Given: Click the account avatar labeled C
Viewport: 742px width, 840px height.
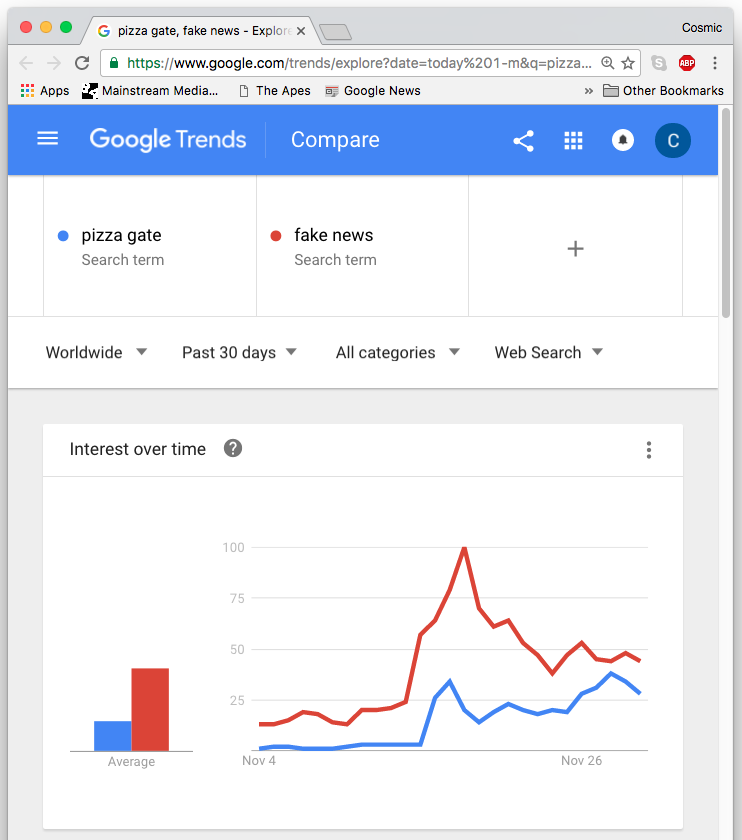Looking at the screenshot, I should click(673, 141).
